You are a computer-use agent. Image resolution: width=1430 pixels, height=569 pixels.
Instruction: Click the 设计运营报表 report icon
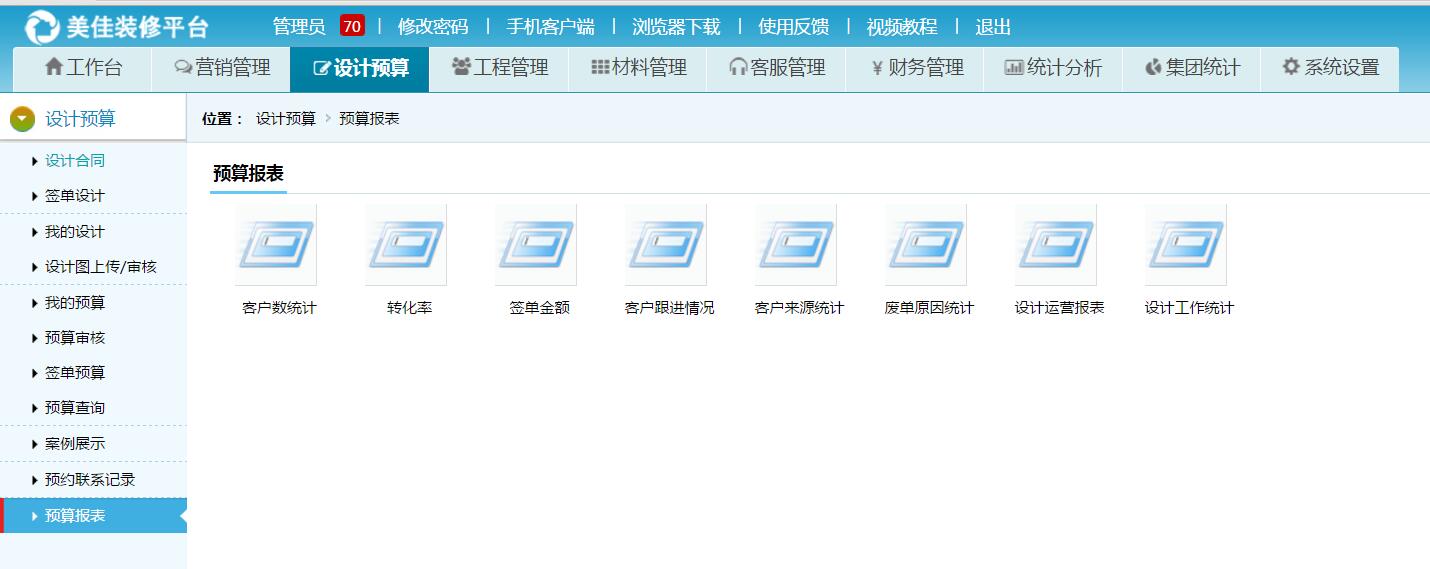pyautogui.click(x=1056, y=246)
